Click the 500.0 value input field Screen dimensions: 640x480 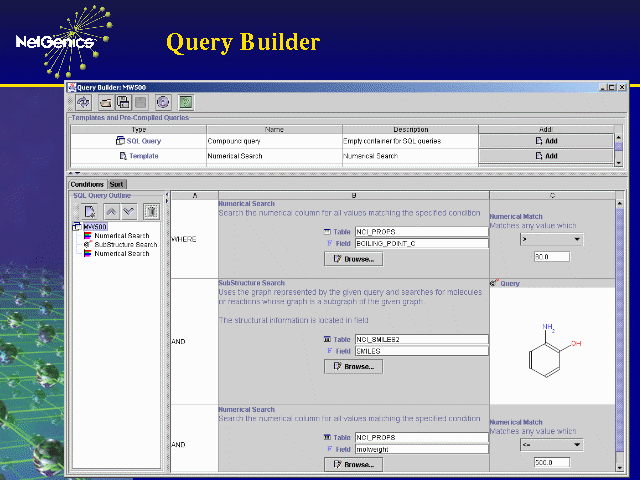(x=551, y=462)
